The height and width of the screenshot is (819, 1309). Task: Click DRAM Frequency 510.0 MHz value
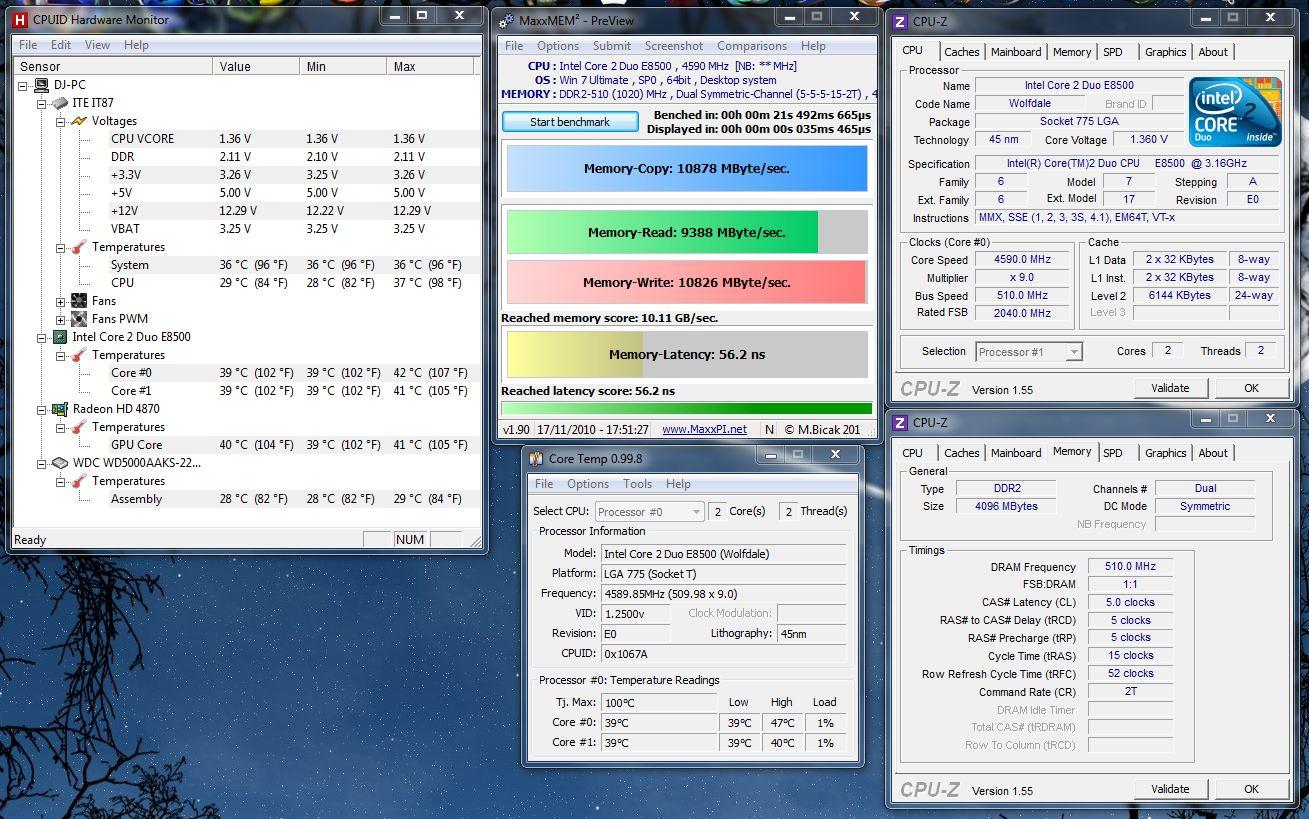click(x=1130, y=566)
